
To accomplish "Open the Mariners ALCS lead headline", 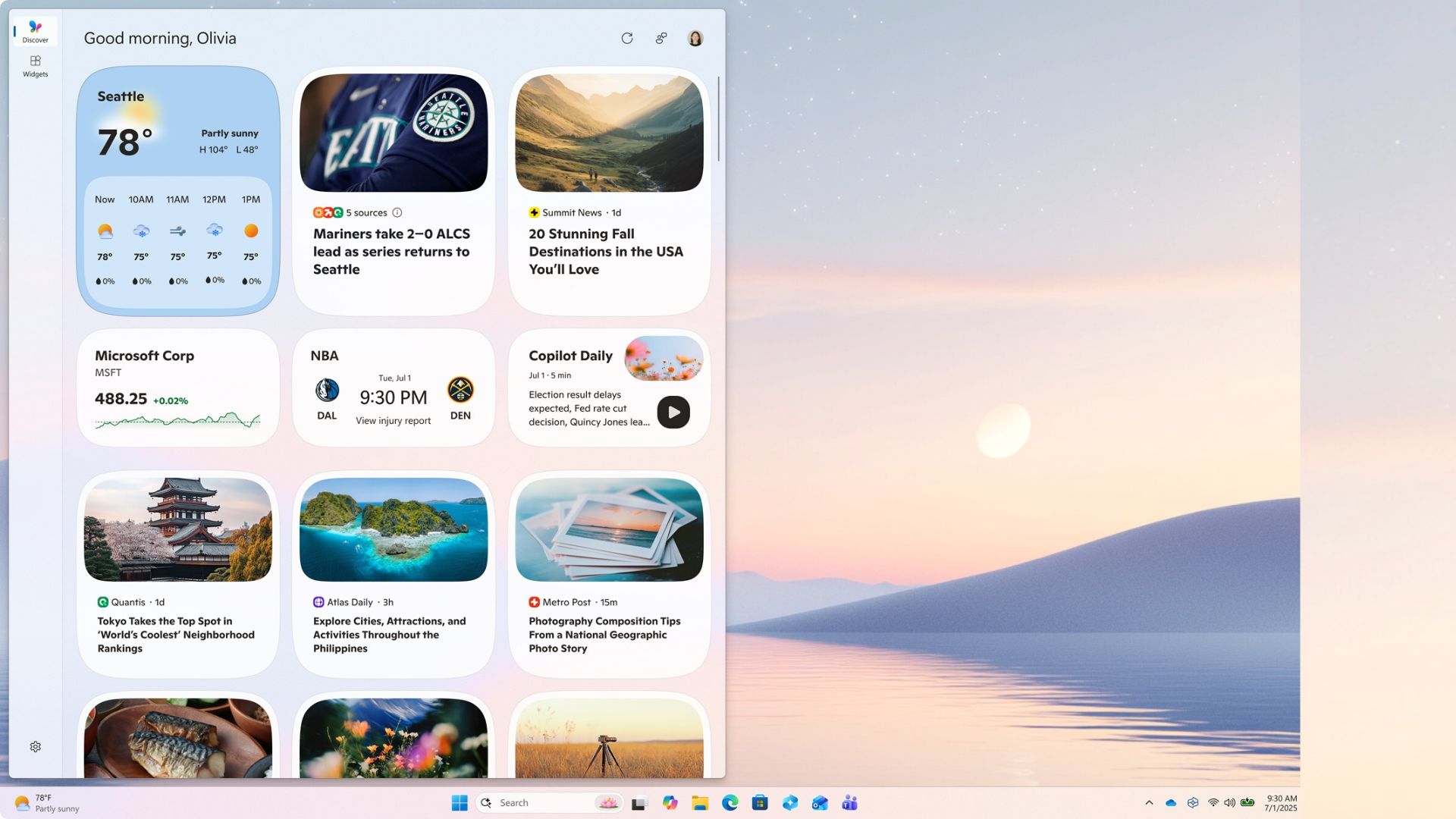I will tap(391, 252).
